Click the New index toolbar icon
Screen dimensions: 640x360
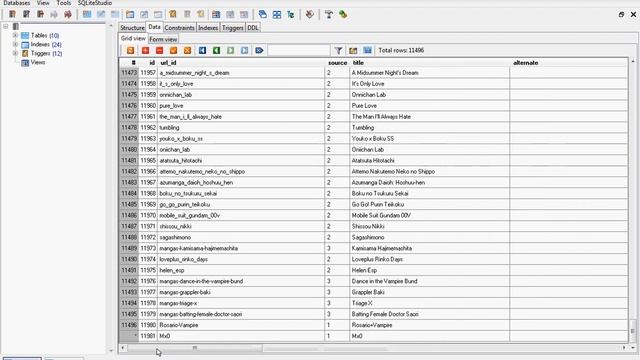(x=130, y=15)
